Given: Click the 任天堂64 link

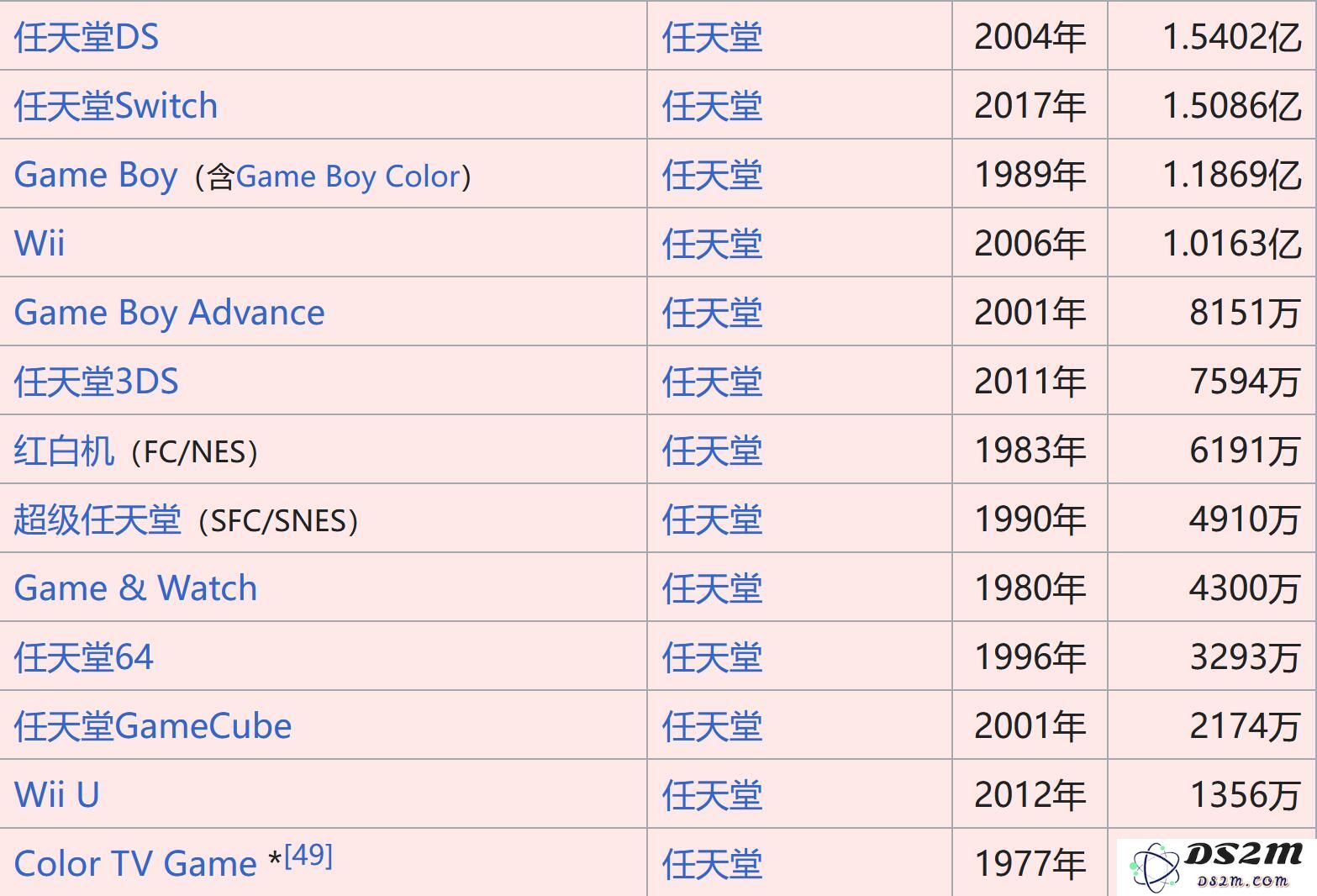Looking at the screenshot, I should (x=84, y=657).
